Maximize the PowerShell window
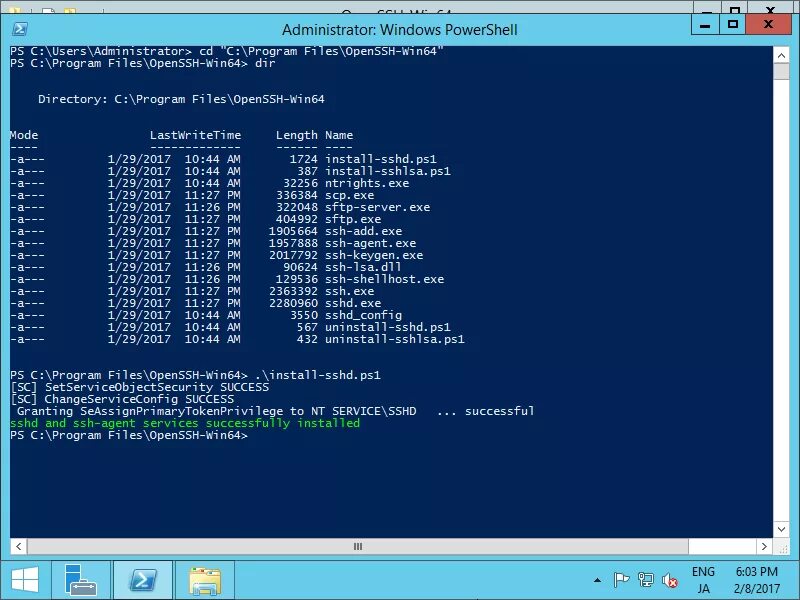This screenshot has height=600, width=800. 733,24
